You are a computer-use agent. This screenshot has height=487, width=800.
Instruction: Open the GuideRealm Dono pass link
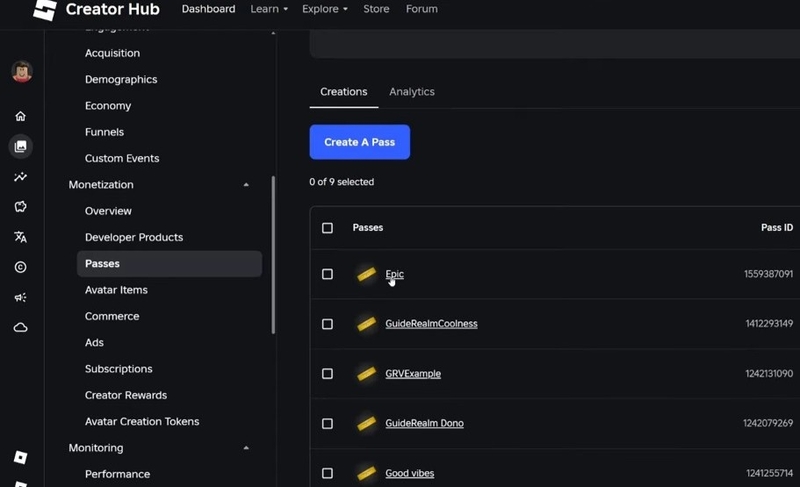[x=424, y=423]
